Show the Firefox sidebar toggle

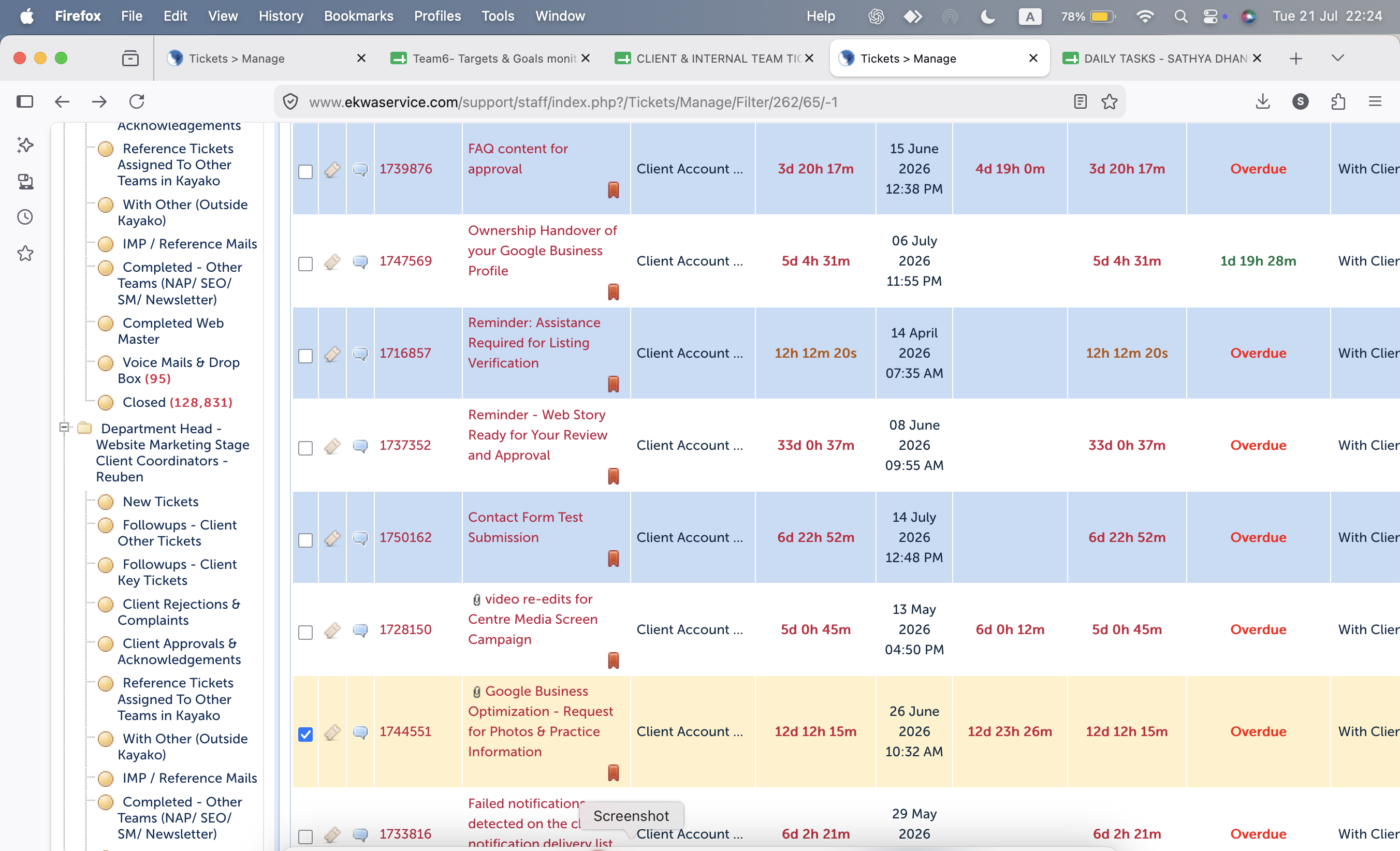[x=25, y=101]
